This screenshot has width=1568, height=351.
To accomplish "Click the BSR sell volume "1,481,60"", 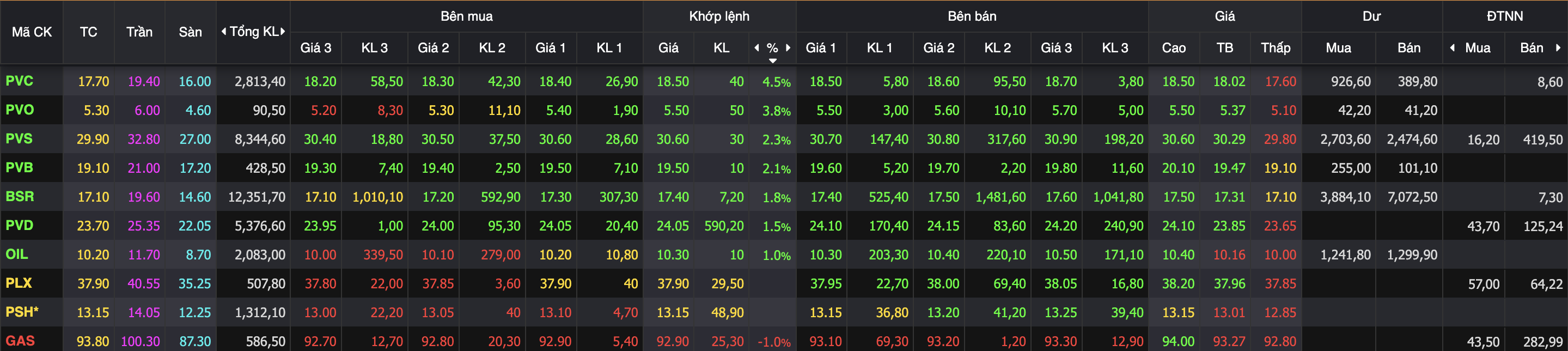I will pyautogui.click(x=1000, y=197).
